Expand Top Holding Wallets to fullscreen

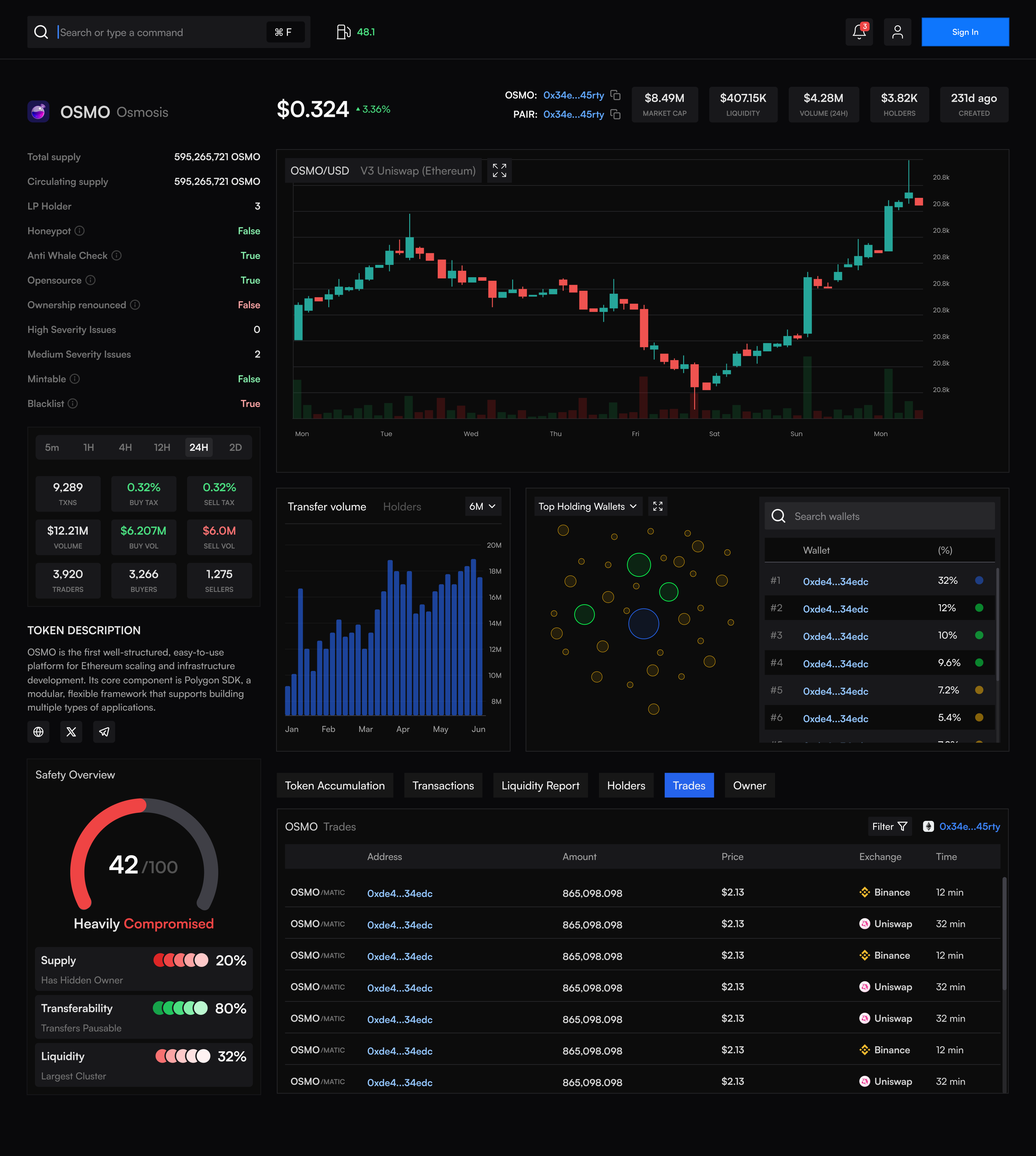[658, 506]
